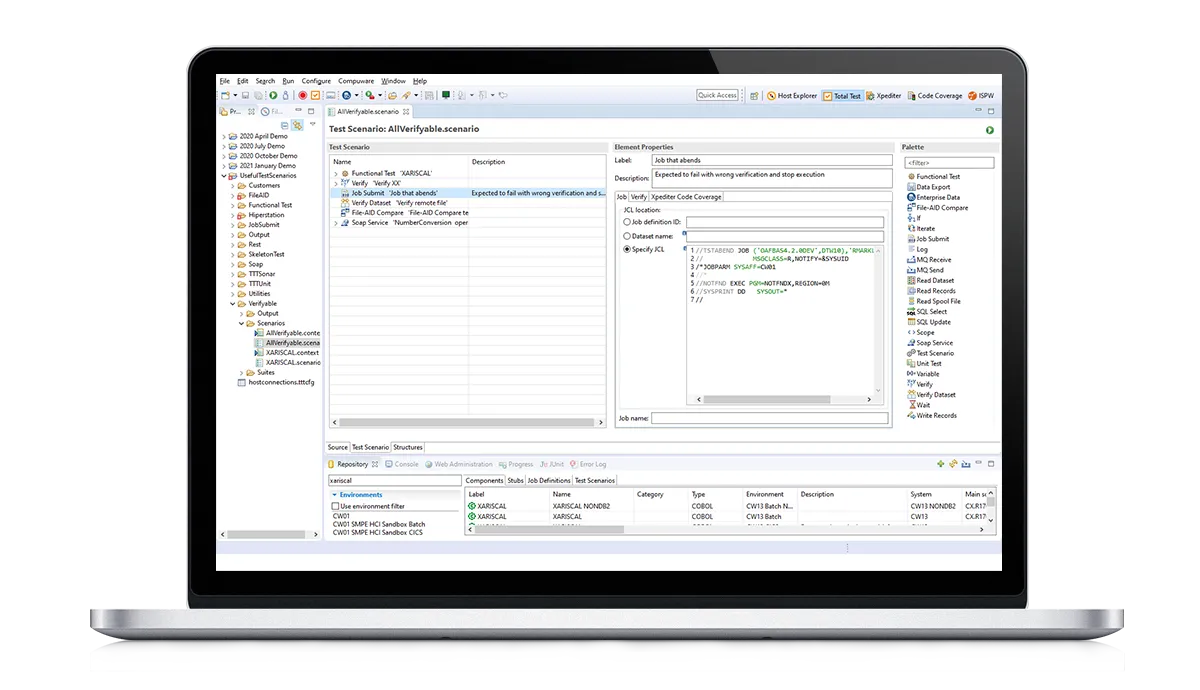Screen dimensions: 1200x690
Task: Select Enterprise Data in the Palette
Action: pyautogui.click(x=933, y=197)
